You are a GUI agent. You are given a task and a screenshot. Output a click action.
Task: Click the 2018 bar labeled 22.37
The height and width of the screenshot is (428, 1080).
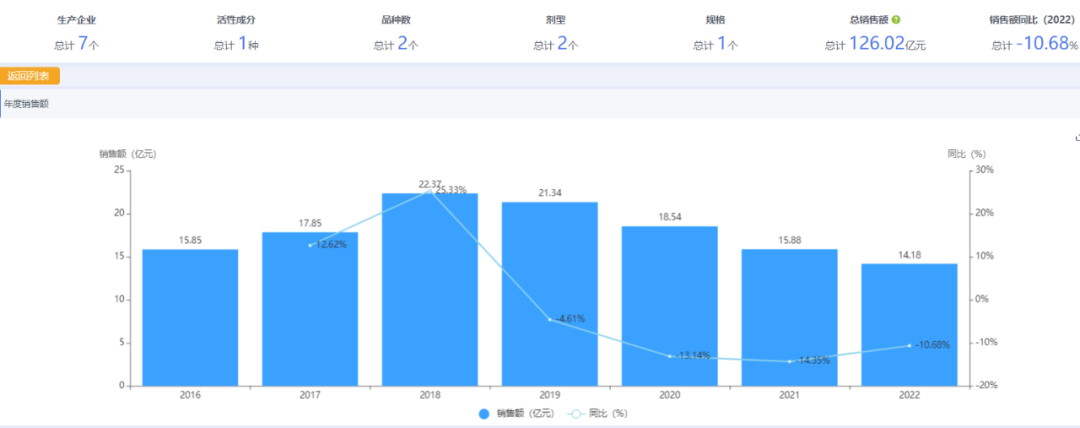point(430,290)
